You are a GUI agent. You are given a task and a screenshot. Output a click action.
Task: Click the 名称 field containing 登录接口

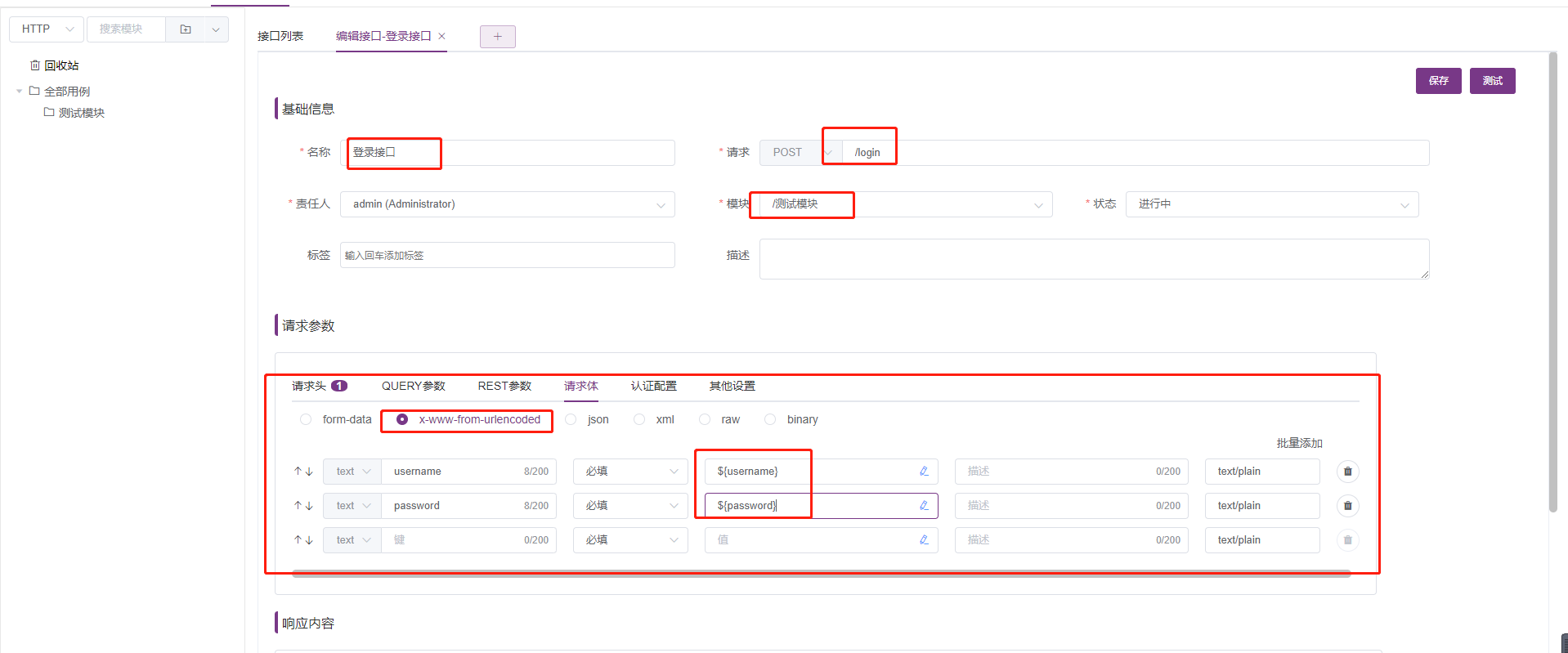click(x=508, y=153)
